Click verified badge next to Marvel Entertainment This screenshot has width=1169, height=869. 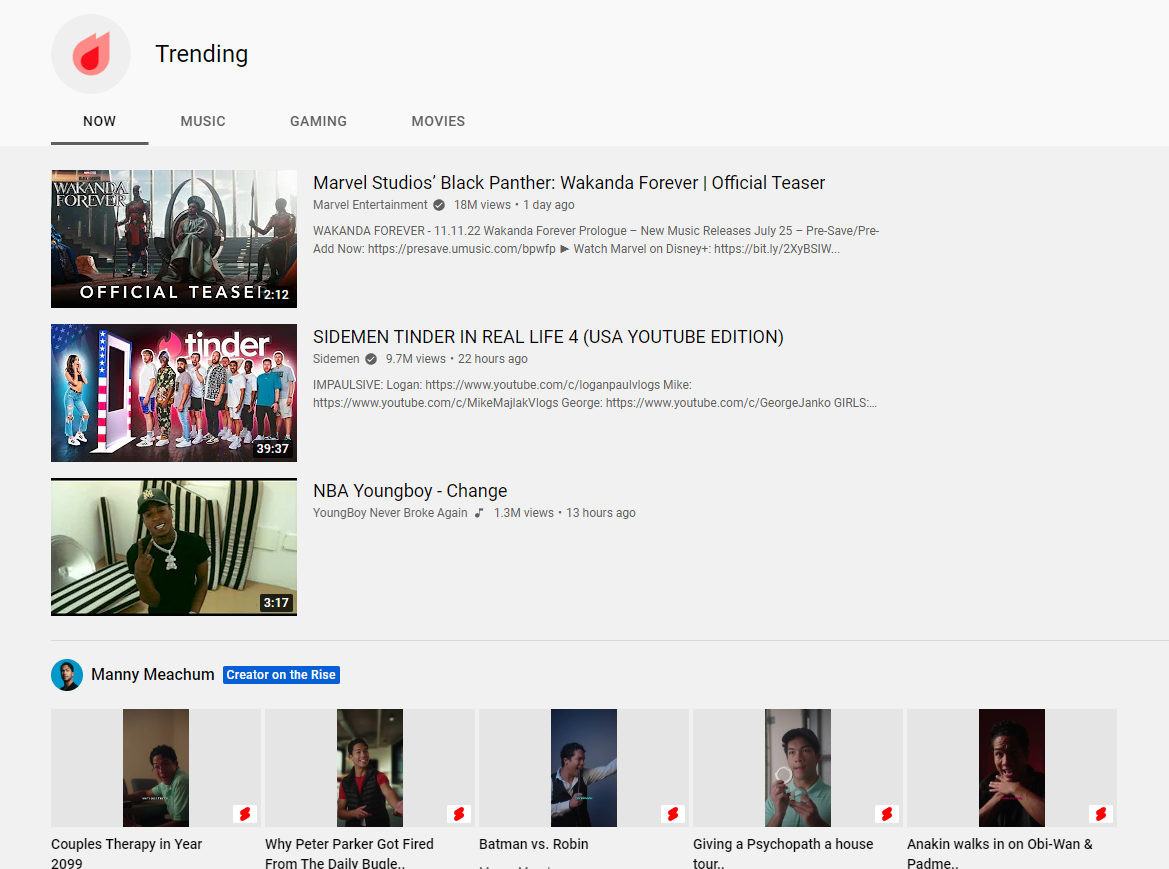point(439,205)
